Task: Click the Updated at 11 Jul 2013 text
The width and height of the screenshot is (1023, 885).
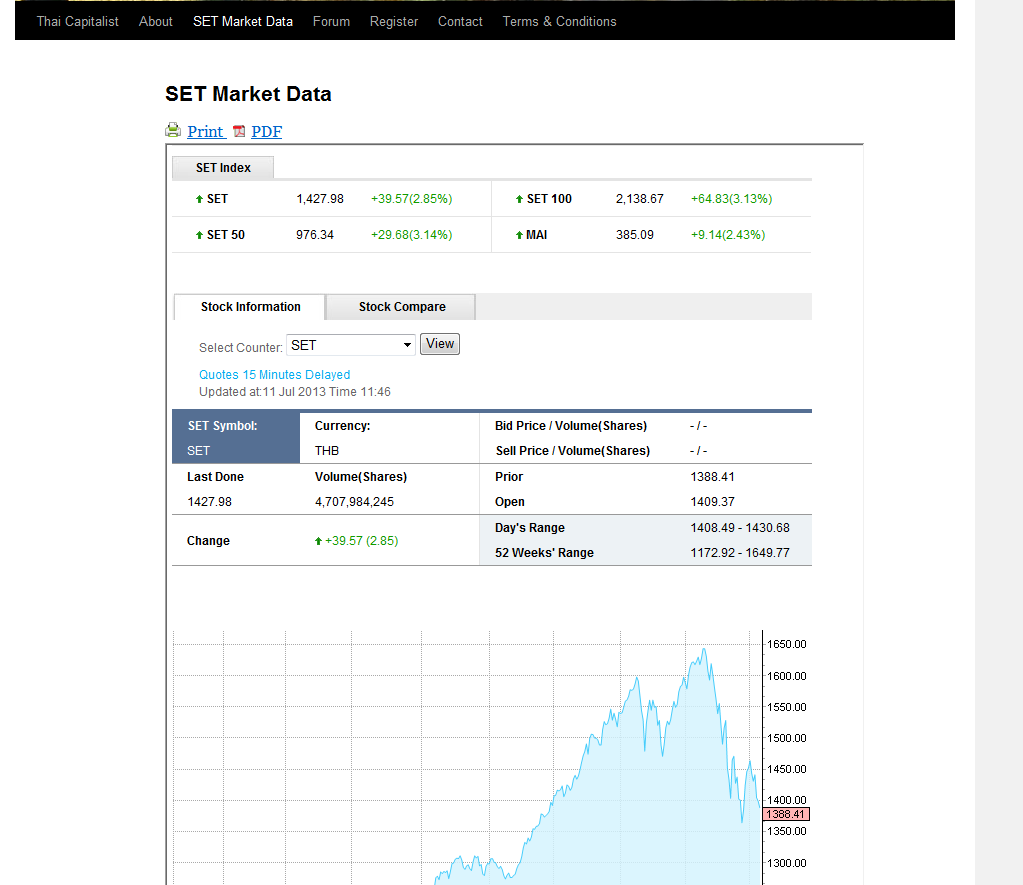Action: (295, 392)
